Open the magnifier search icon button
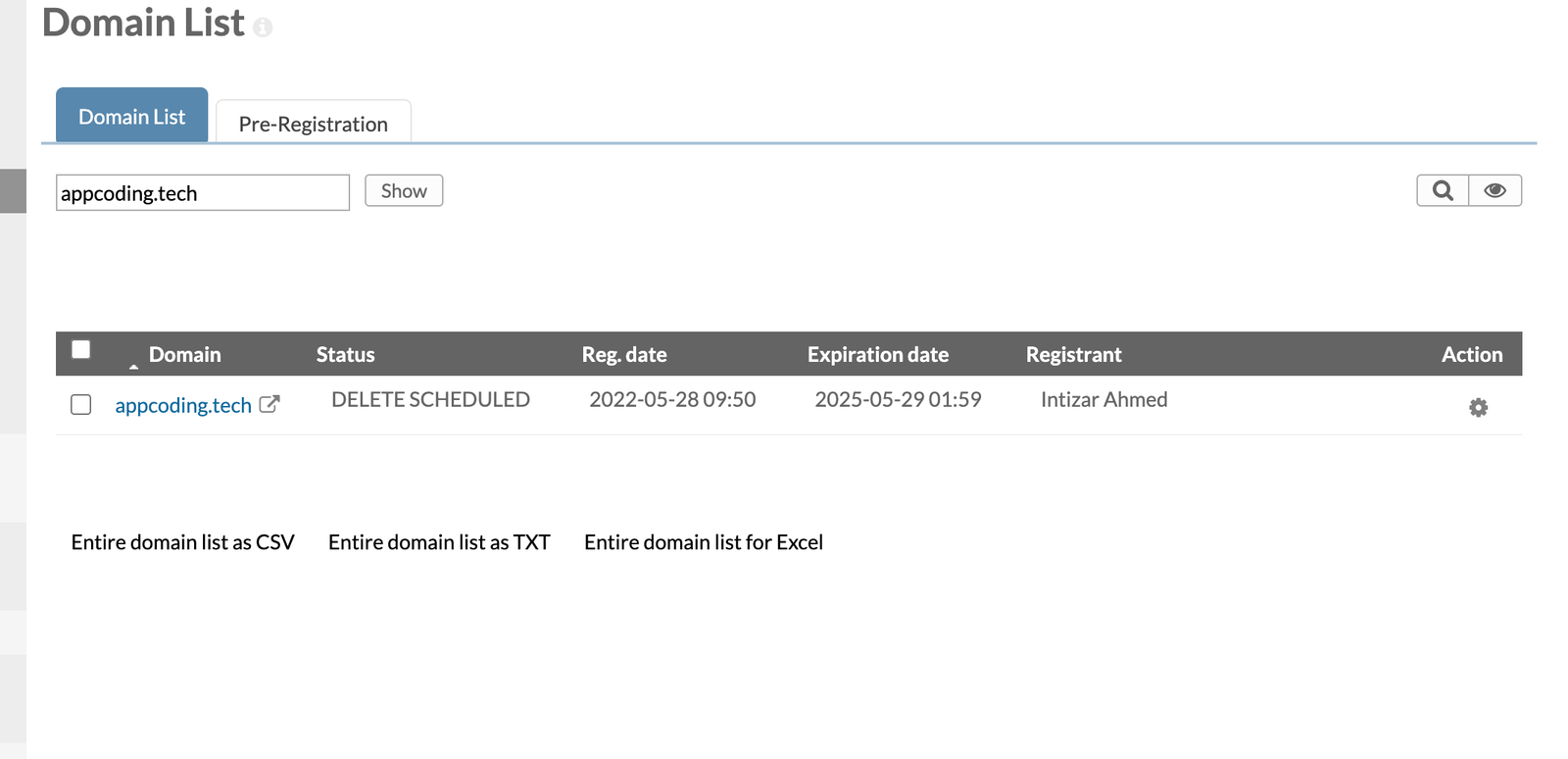The width and height of the screenshot is (1568, 759). (1443, 190)
